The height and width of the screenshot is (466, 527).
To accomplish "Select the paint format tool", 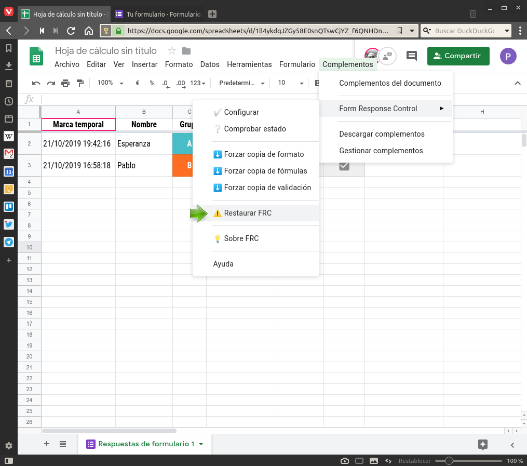I will pyautogui.click(x=80, y=83).
